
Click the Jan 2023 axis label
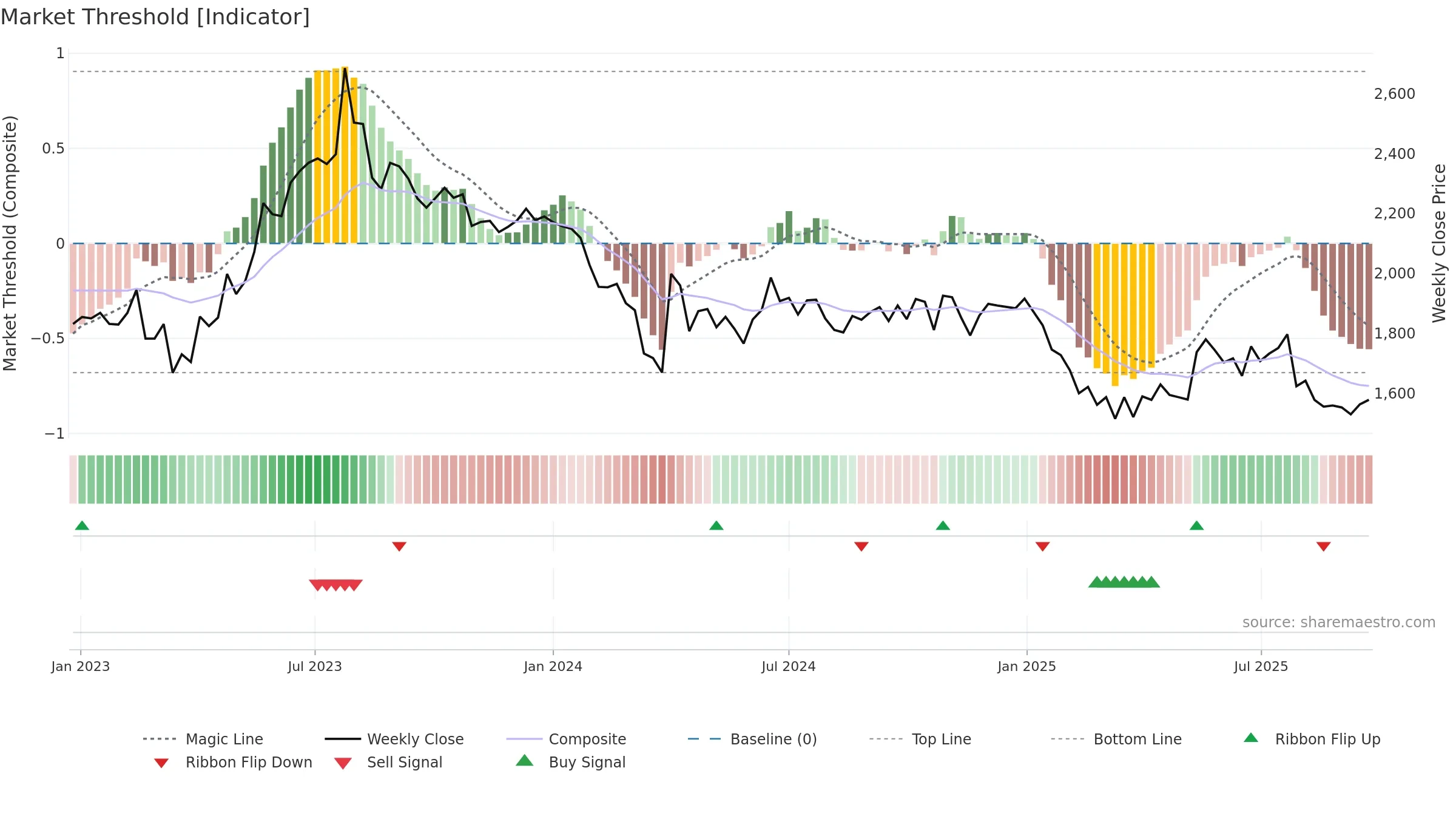click(81, 667)
